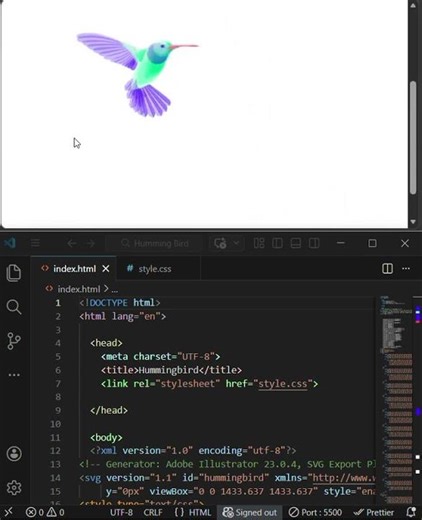This screenshot has height=520, width=422.
Task: Go back with the left arrow
Action: coord(72,244)
